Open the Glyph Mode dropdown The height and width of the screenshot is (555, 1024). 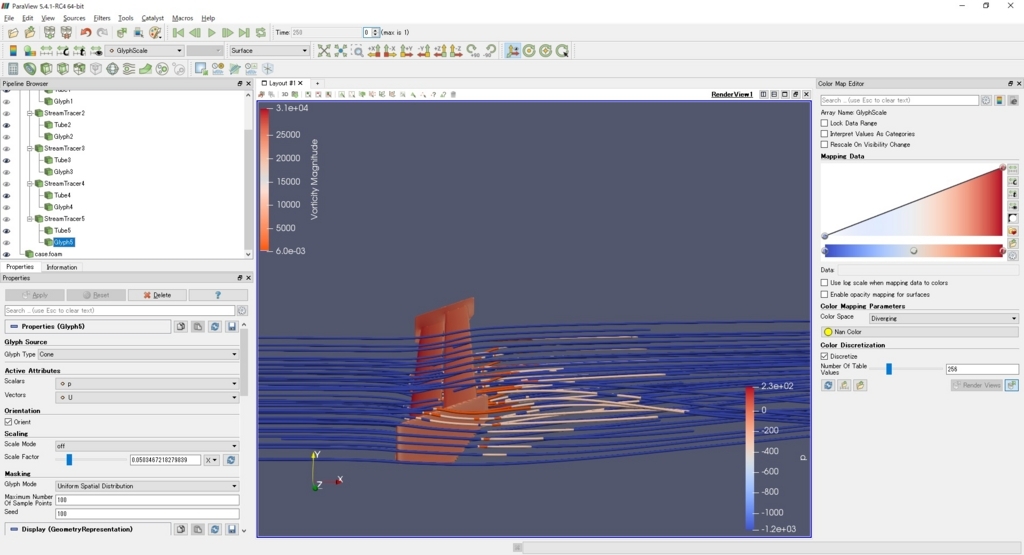pyautogui.click(x=147, y=486)
